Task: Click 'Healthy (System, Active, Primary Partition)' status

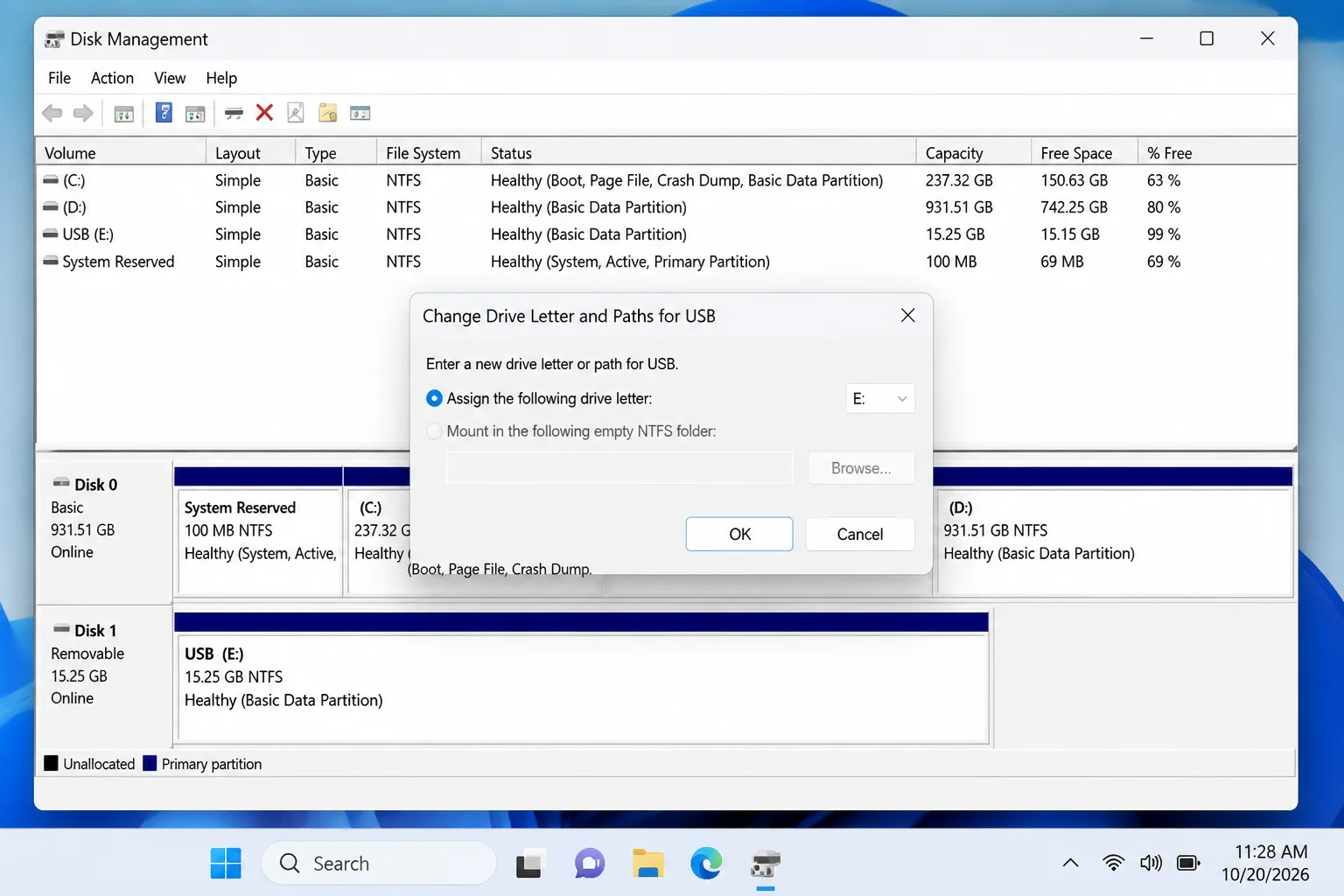Action: pos(630,262)
